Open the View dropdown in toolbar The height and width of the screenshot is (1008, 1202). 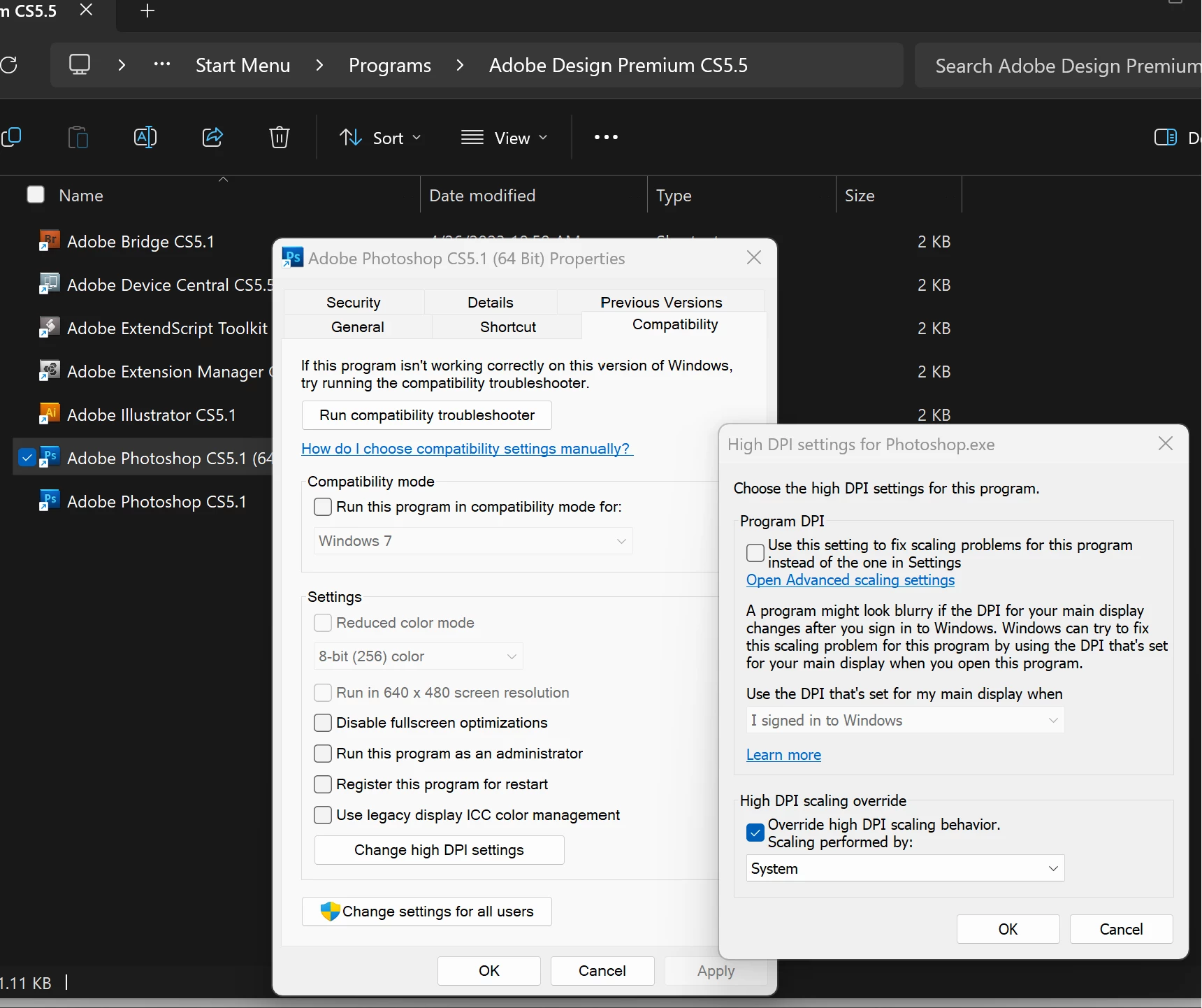pyautogui.click(x=504, y=138)
